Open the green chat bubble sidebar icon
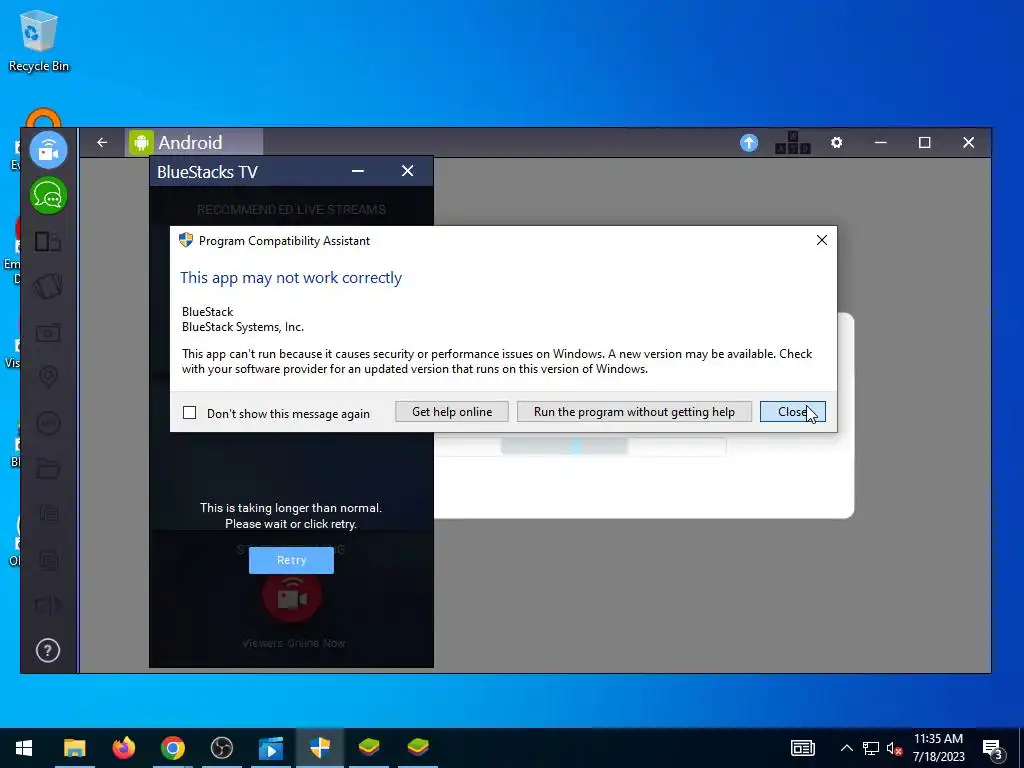 [48, 195]
